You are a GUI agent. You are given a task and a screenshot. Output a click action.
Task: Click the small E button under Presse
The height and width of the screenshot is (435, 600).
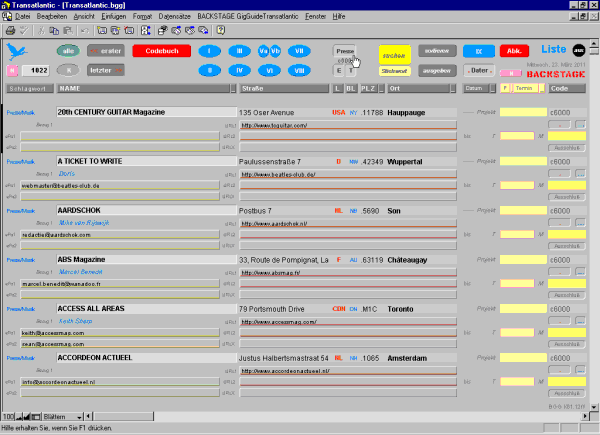click(339, 71)
